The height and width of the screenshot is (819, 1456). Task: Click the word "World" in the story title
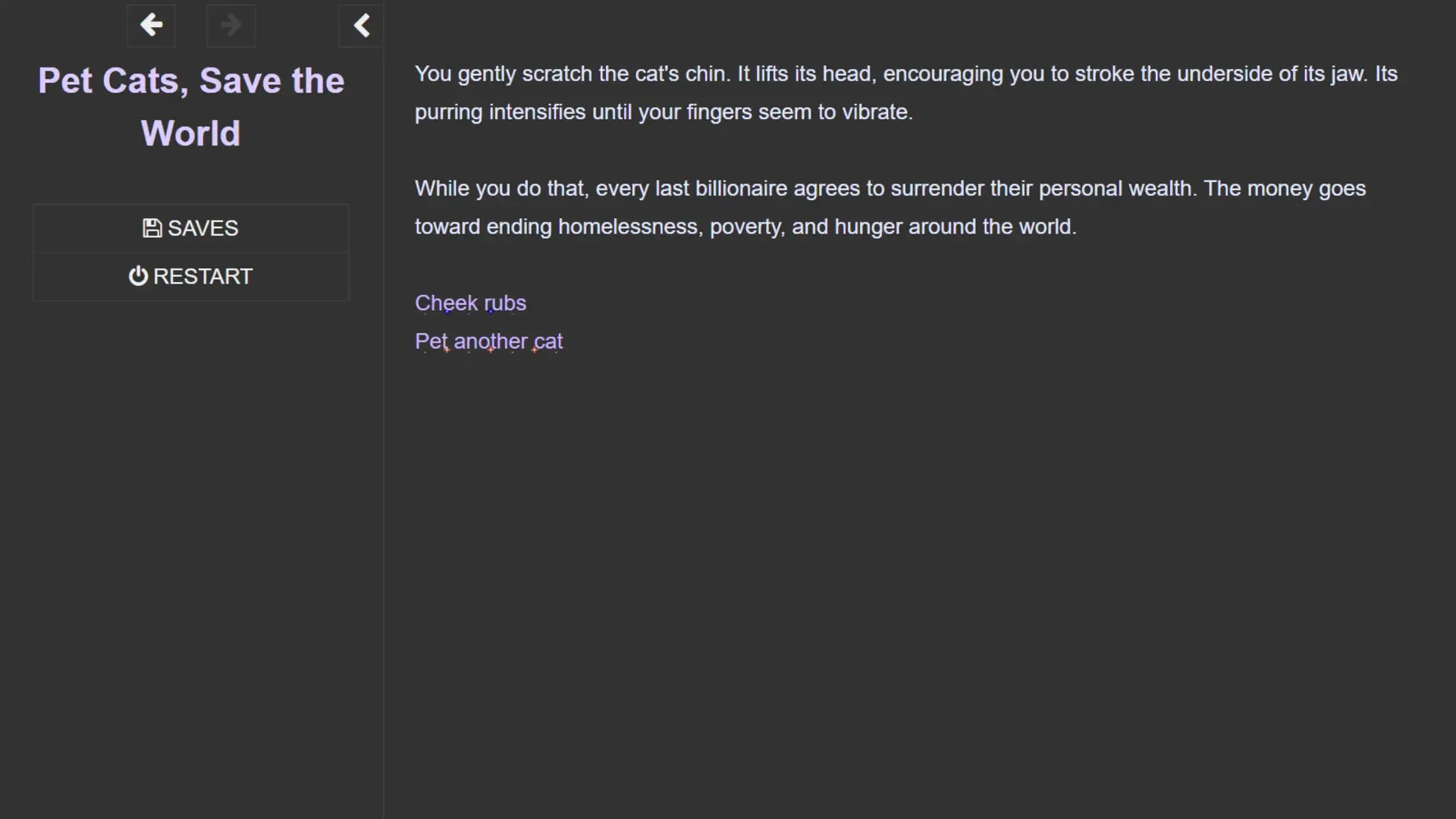[190, 133]
